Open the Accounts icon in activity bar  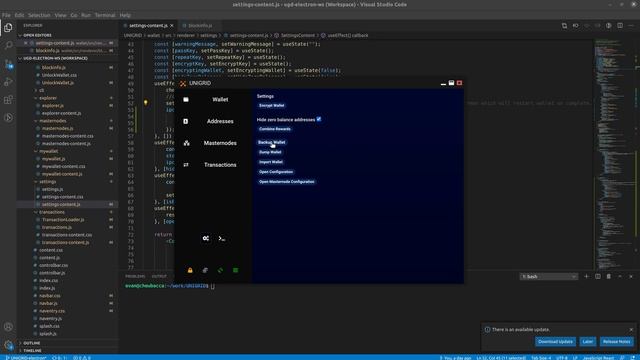(x=8, y=327)
